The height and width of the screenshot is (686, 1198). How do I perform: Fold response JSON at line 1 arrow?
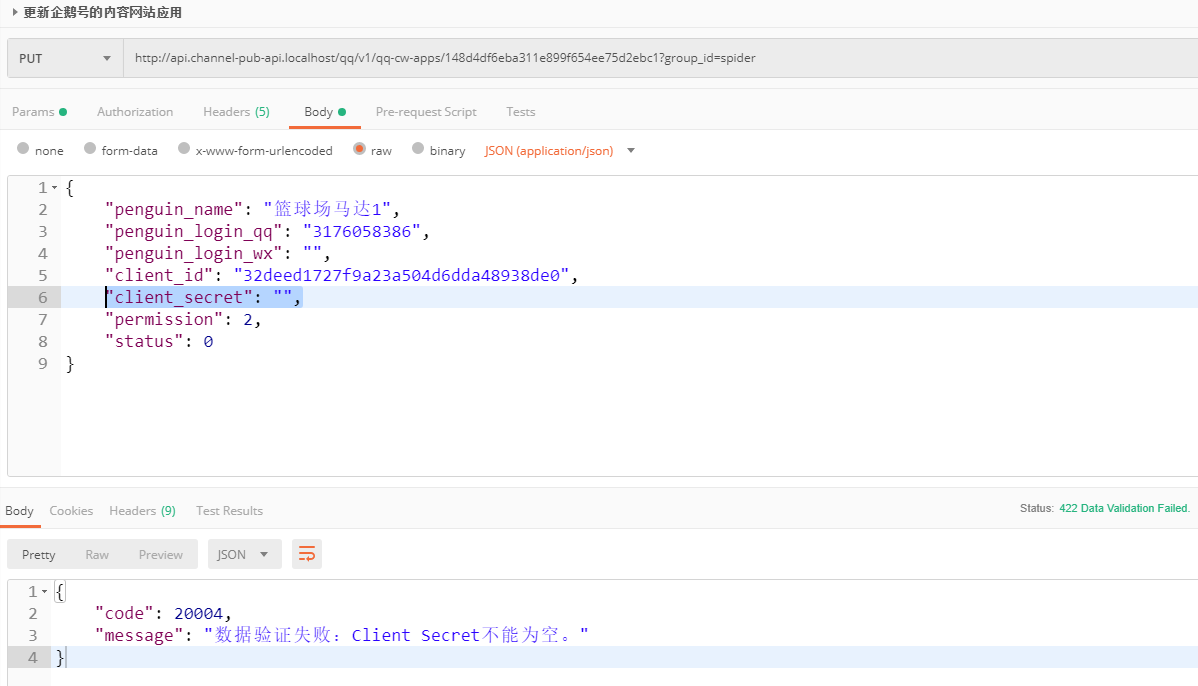click(x=44, y=592)
